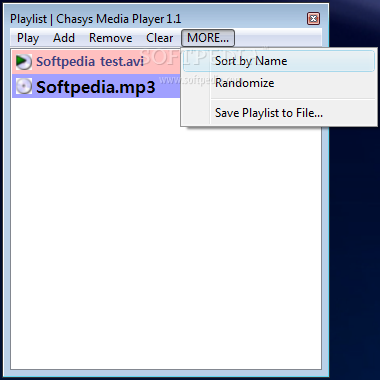Close the Playlist window
The width and height of the screenshot is (380, 380).
313,19
